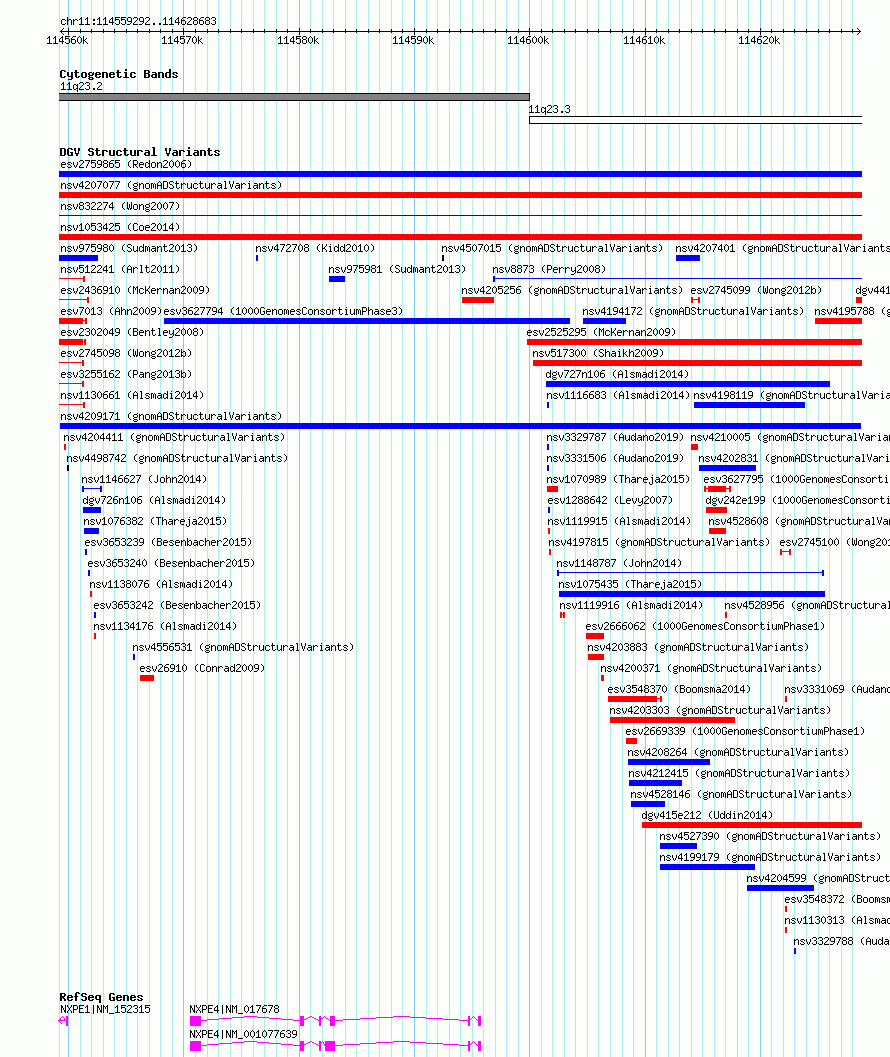
Task: Select esv2436910 (McKernan2009) label
Action: (x=135, y=289)
